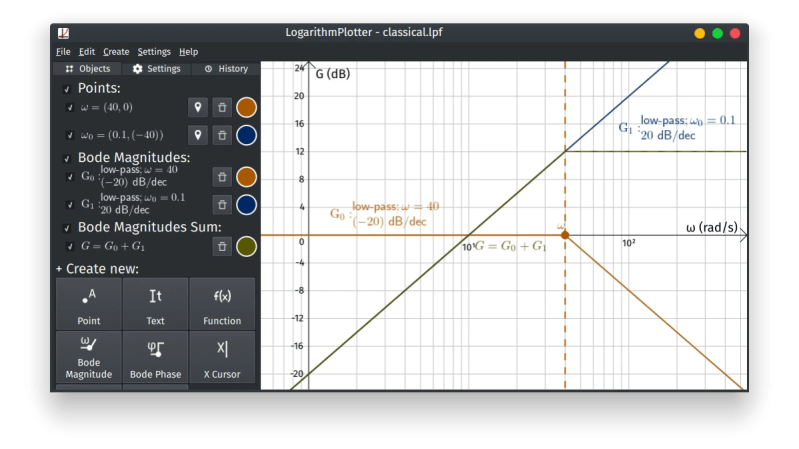This screenshot has width=799, height=449.
Task: Open the File menu
Action: (63, 51)
